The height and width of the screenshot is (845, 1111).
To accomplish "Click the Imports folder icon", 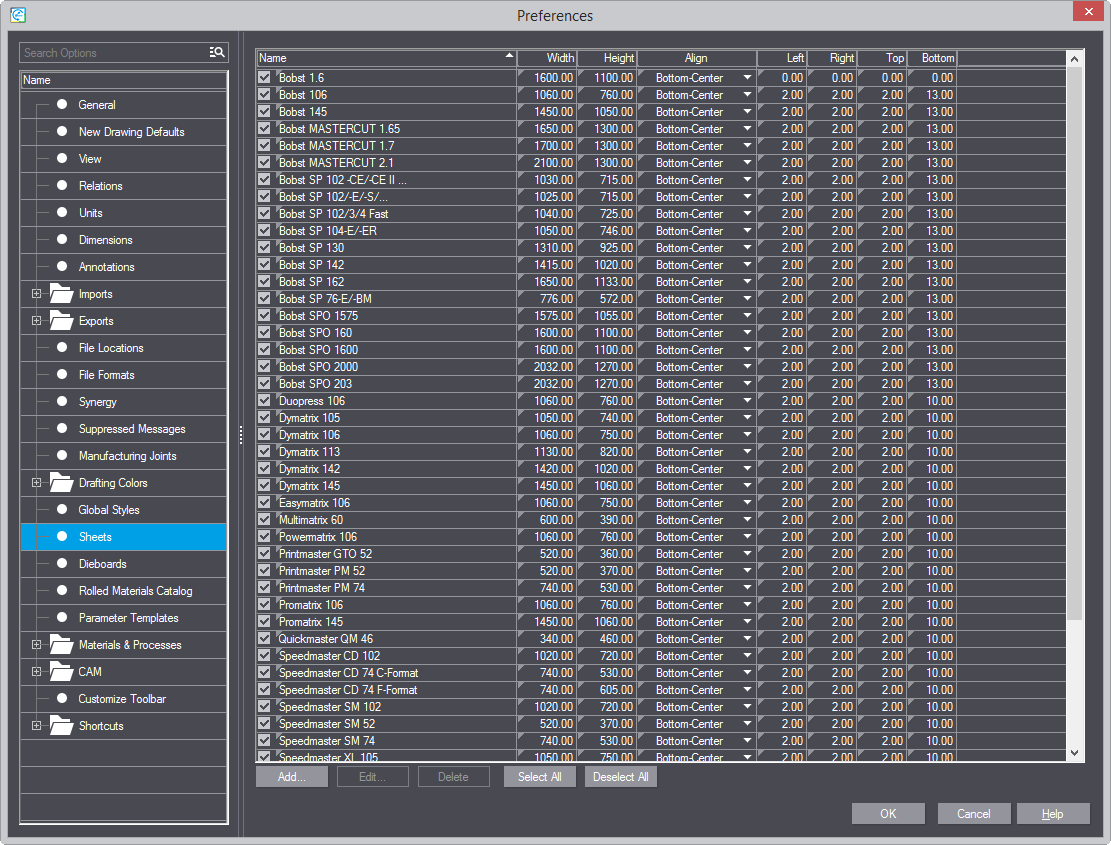I will coord(62,294).
